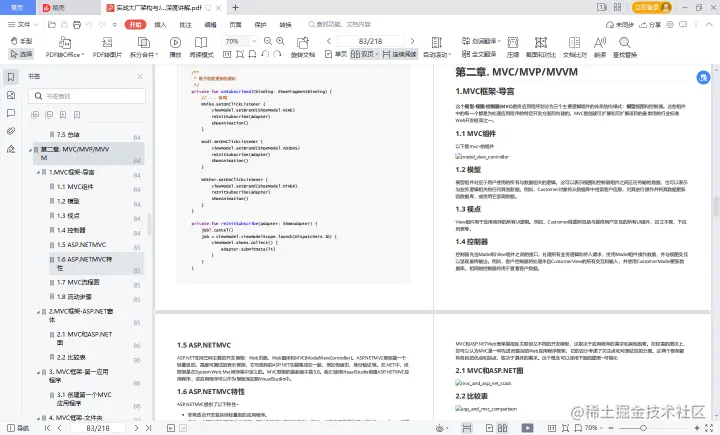The height and width of the screenshot is (435, 720).
Task: Go to next page arrow in toolbar
Action: pos(412,41)
